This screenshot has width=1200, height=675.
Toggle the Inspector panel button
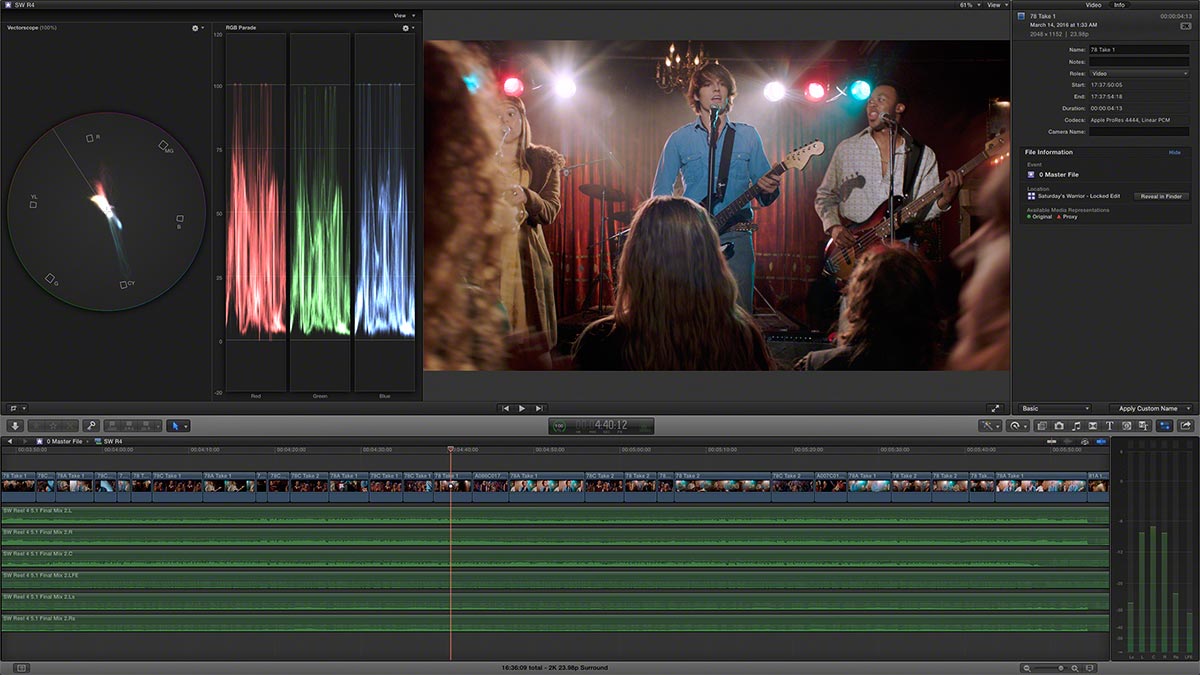tap(1165, 426)
